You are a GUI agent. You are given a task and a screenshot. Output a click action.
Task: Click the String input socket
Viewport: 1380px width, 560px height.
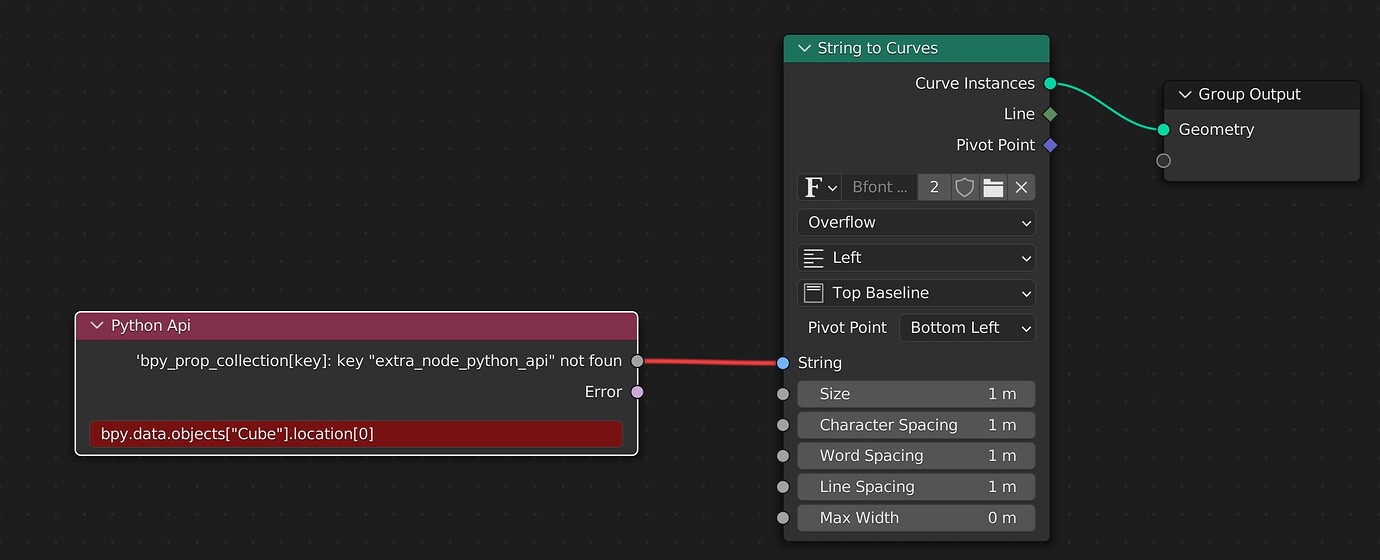[x=783, y=363]
